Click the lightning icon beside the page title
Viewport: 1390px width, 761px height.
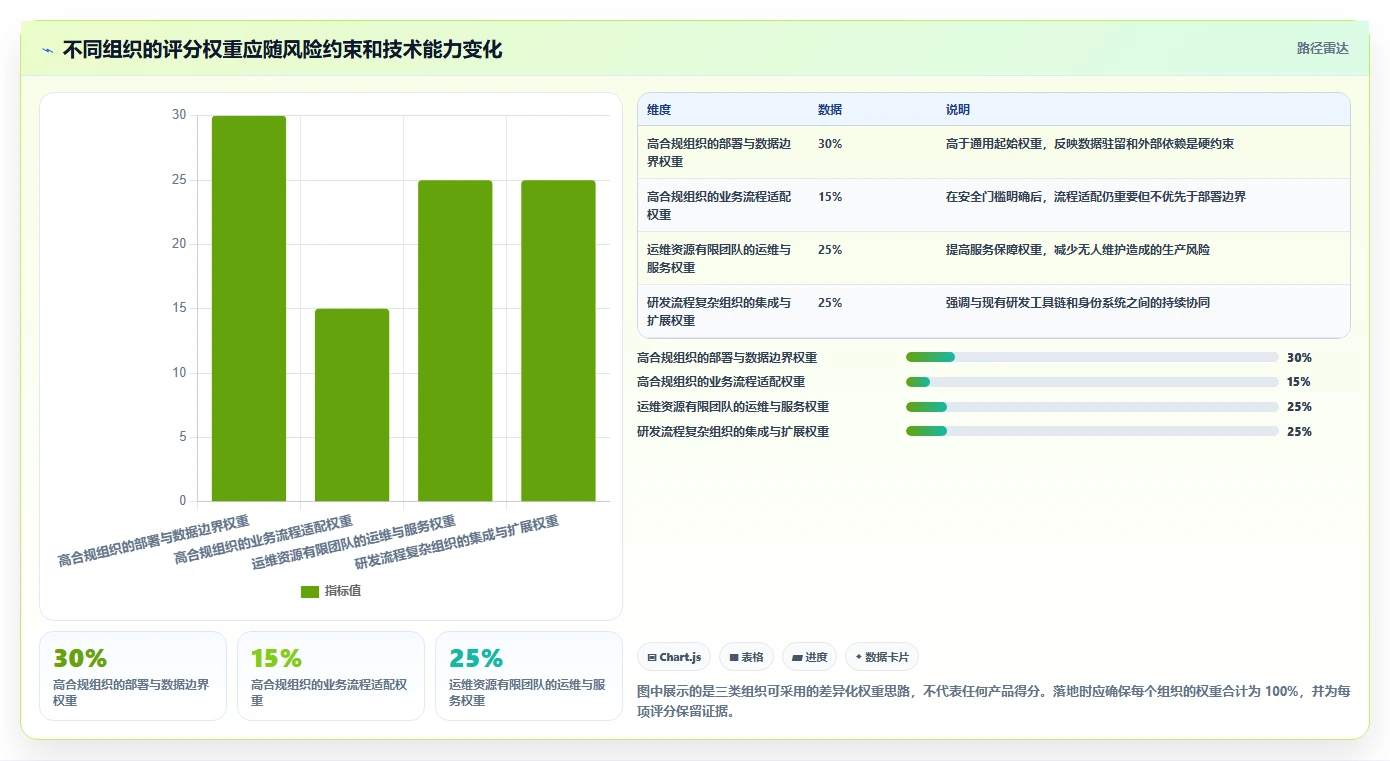tap(48, 50)
